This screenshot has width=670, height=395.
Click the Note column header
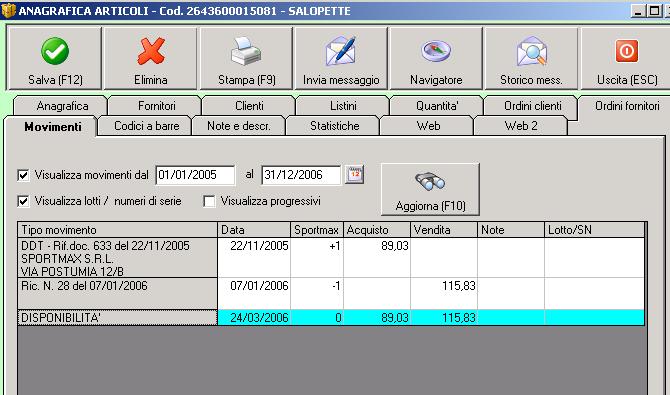tap(511, 230)
